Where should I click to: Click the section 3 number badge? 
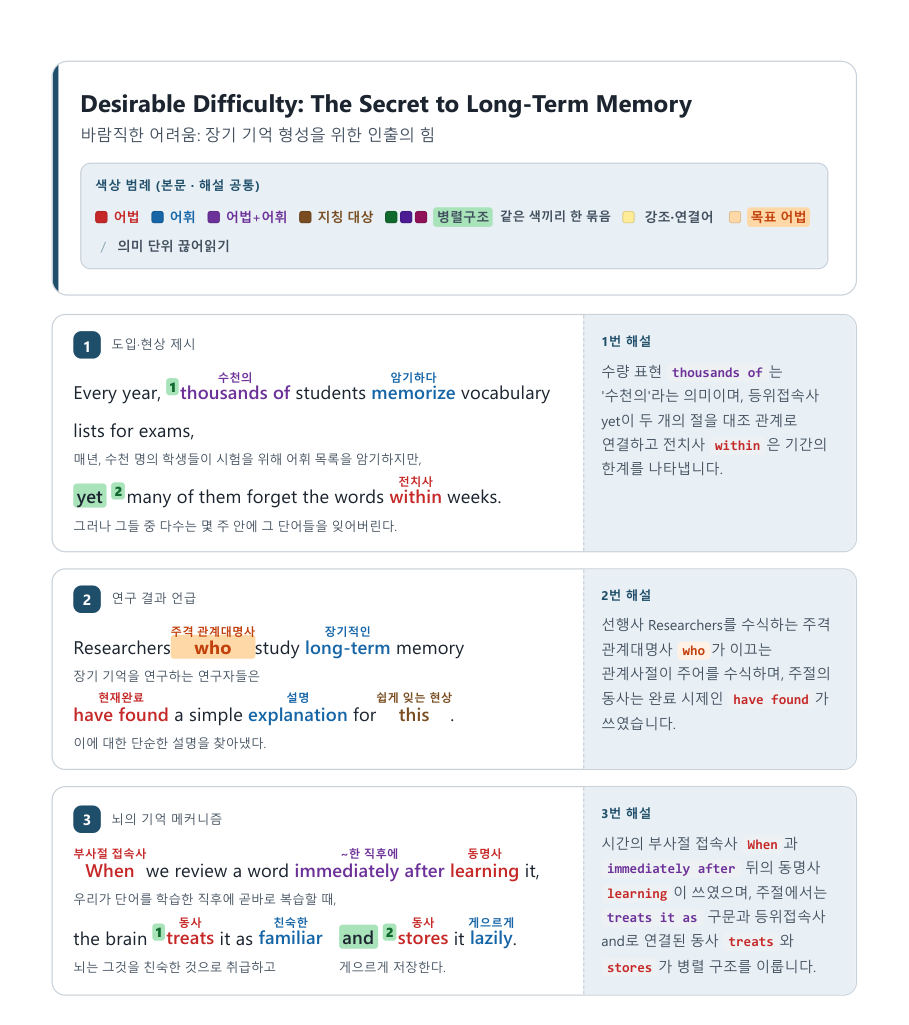[87, 820]
